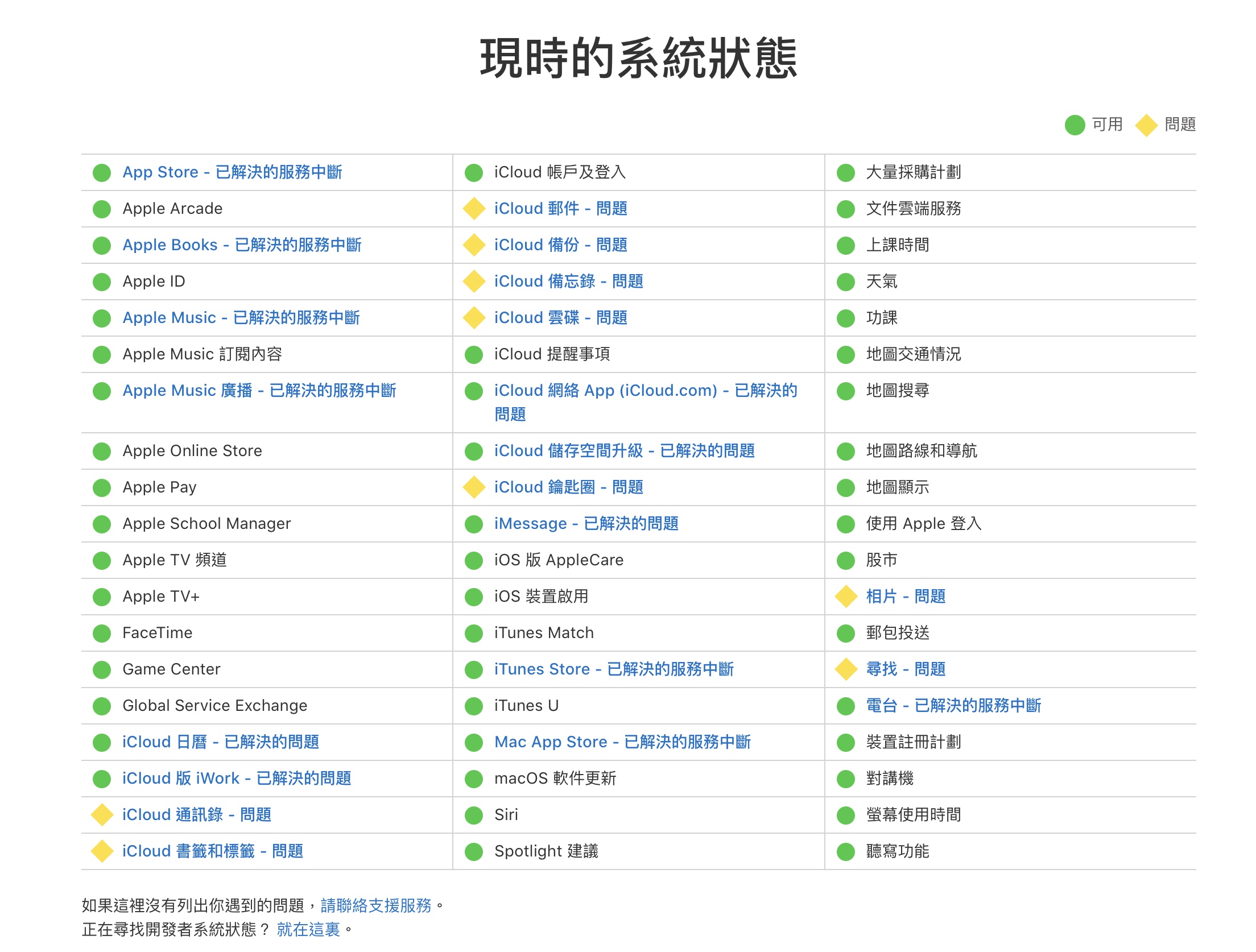Screen dimensions: 1256x952
Task: Click green 可用 legend circle
Action: (1075, 125)
